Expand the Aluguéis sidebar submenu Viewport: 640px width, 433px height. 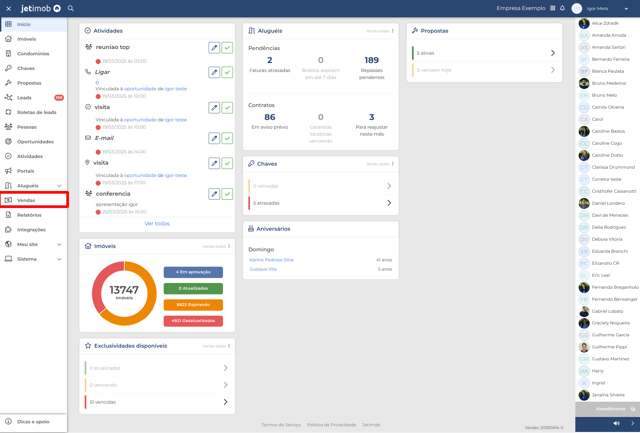coord(33,186)
